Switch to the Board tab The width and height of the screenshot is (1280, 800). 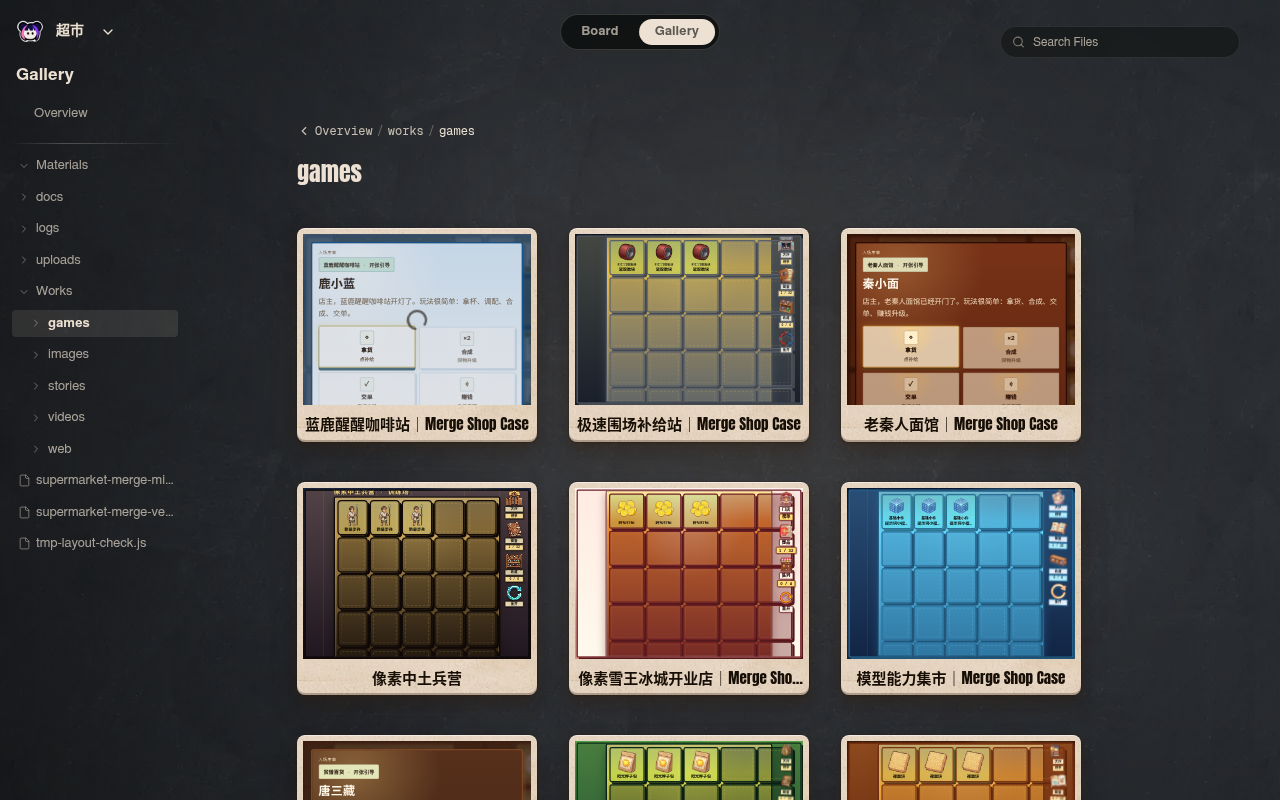pyautogui.click(x=600, y=31)
